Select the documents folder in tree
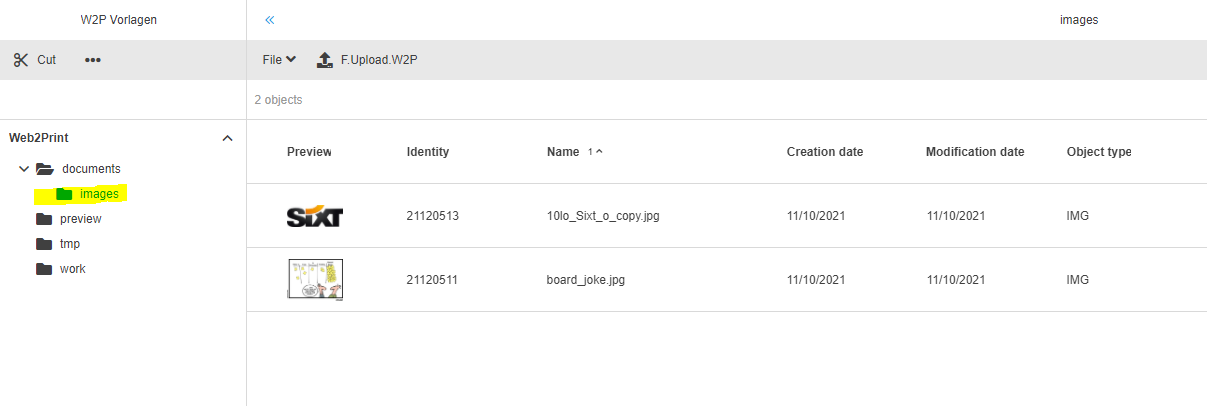 point(91,169)
